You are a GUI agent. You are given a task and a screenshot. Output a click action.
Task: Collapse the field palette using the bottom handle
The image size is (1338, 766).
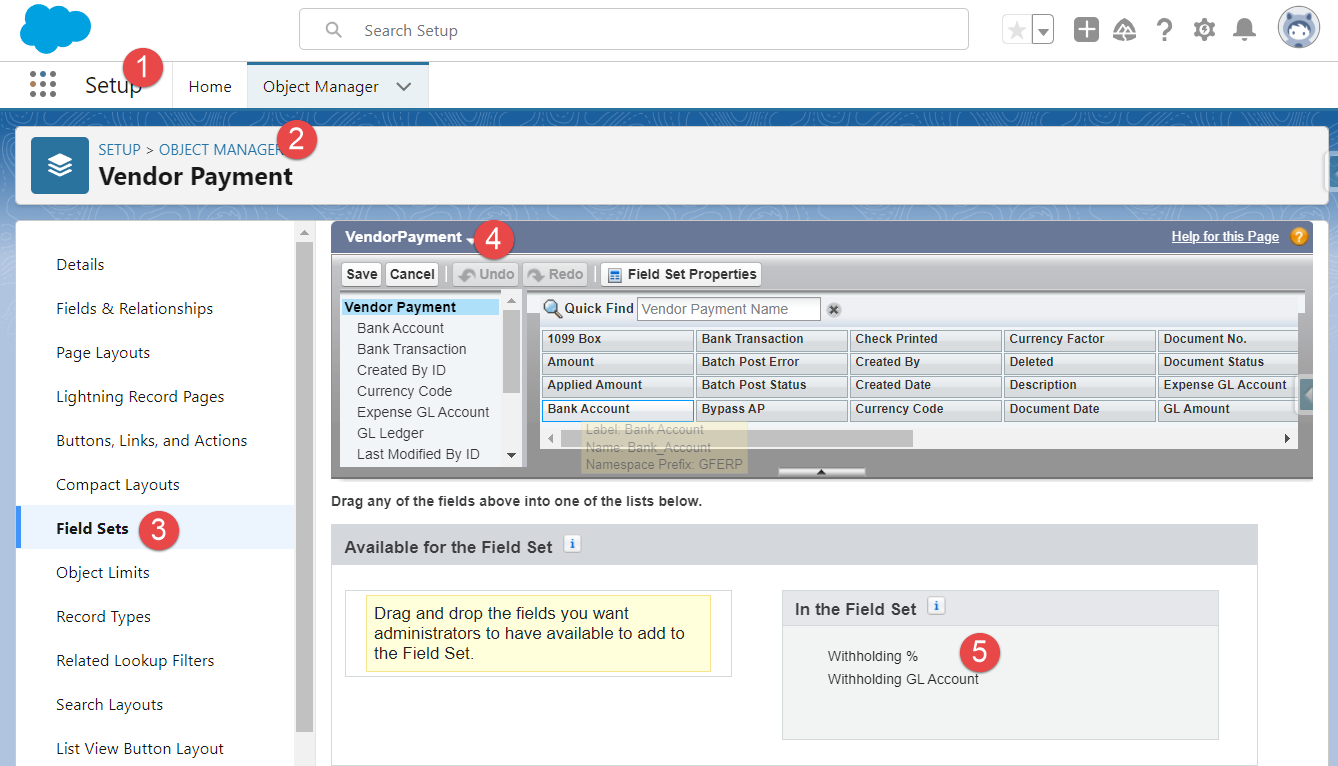pyautogui.click(x=822, y=472)
